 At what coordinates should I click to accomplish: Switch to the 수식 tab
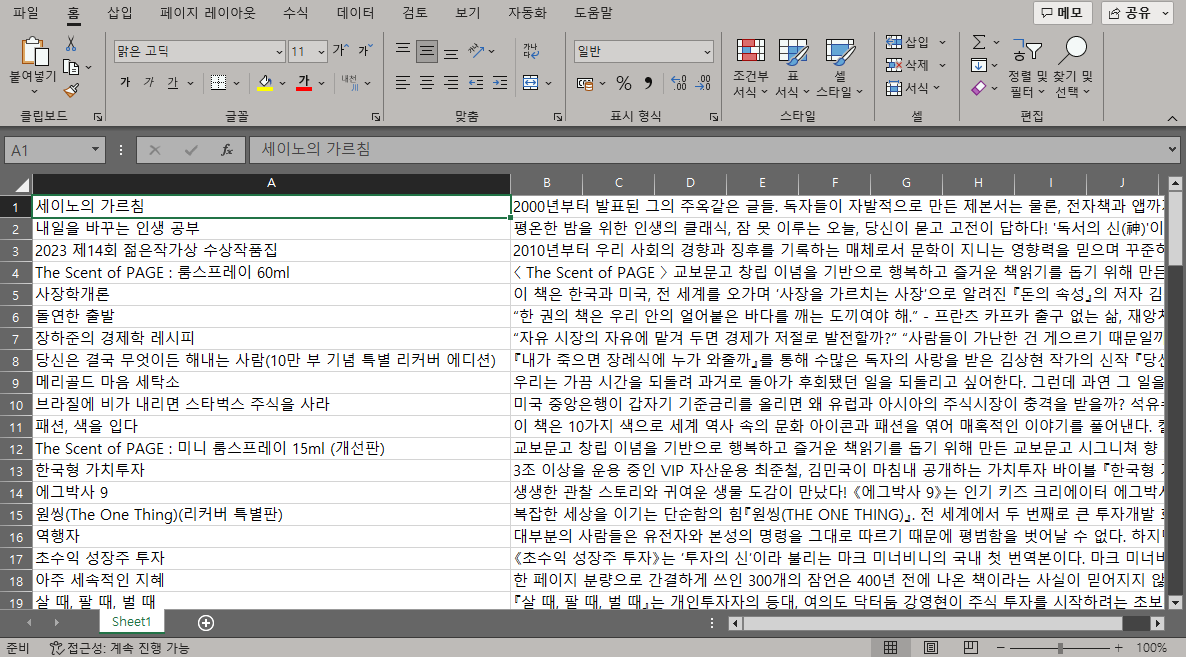point(295,13)
